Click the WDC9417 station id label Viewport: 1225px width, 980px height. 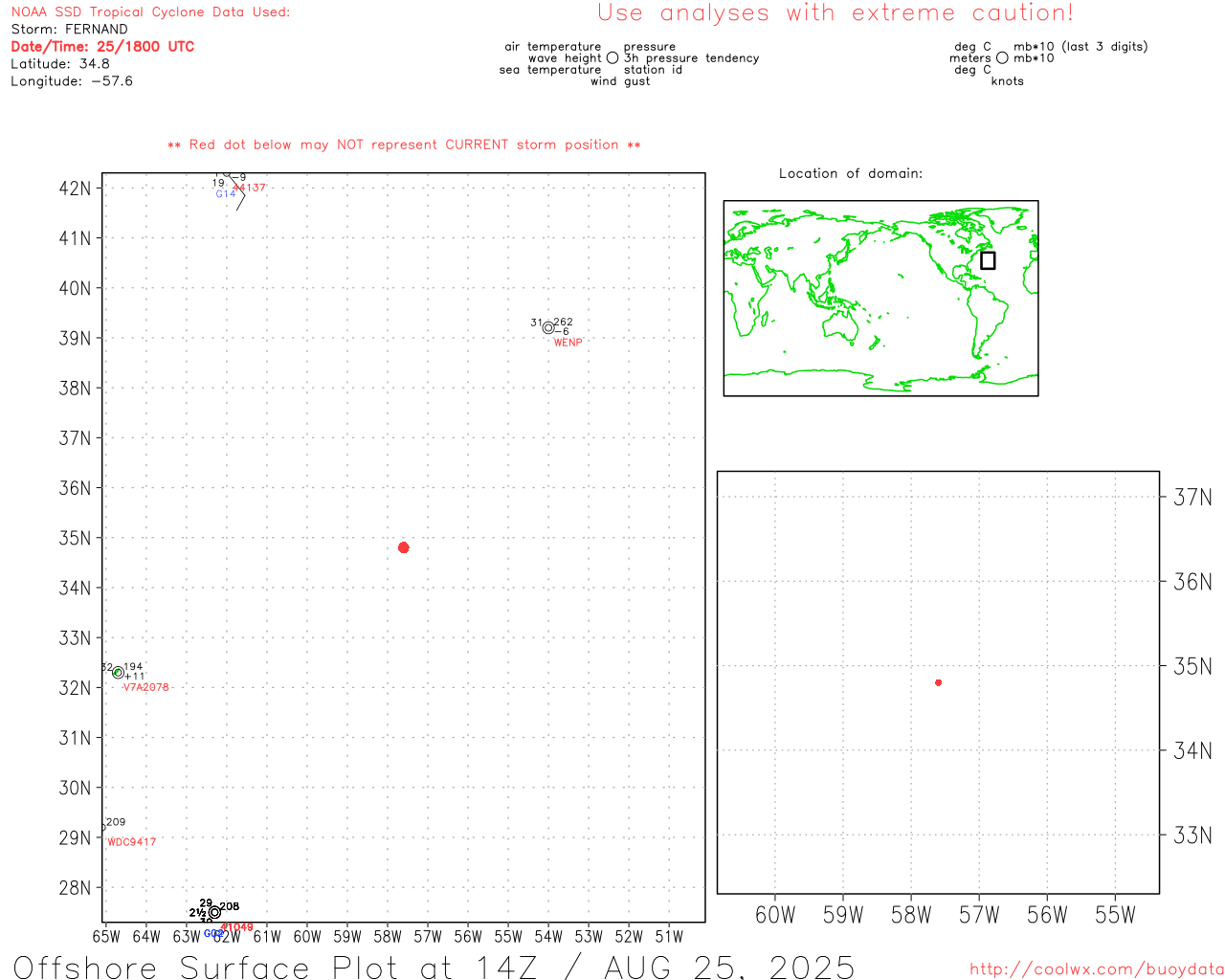131,842
